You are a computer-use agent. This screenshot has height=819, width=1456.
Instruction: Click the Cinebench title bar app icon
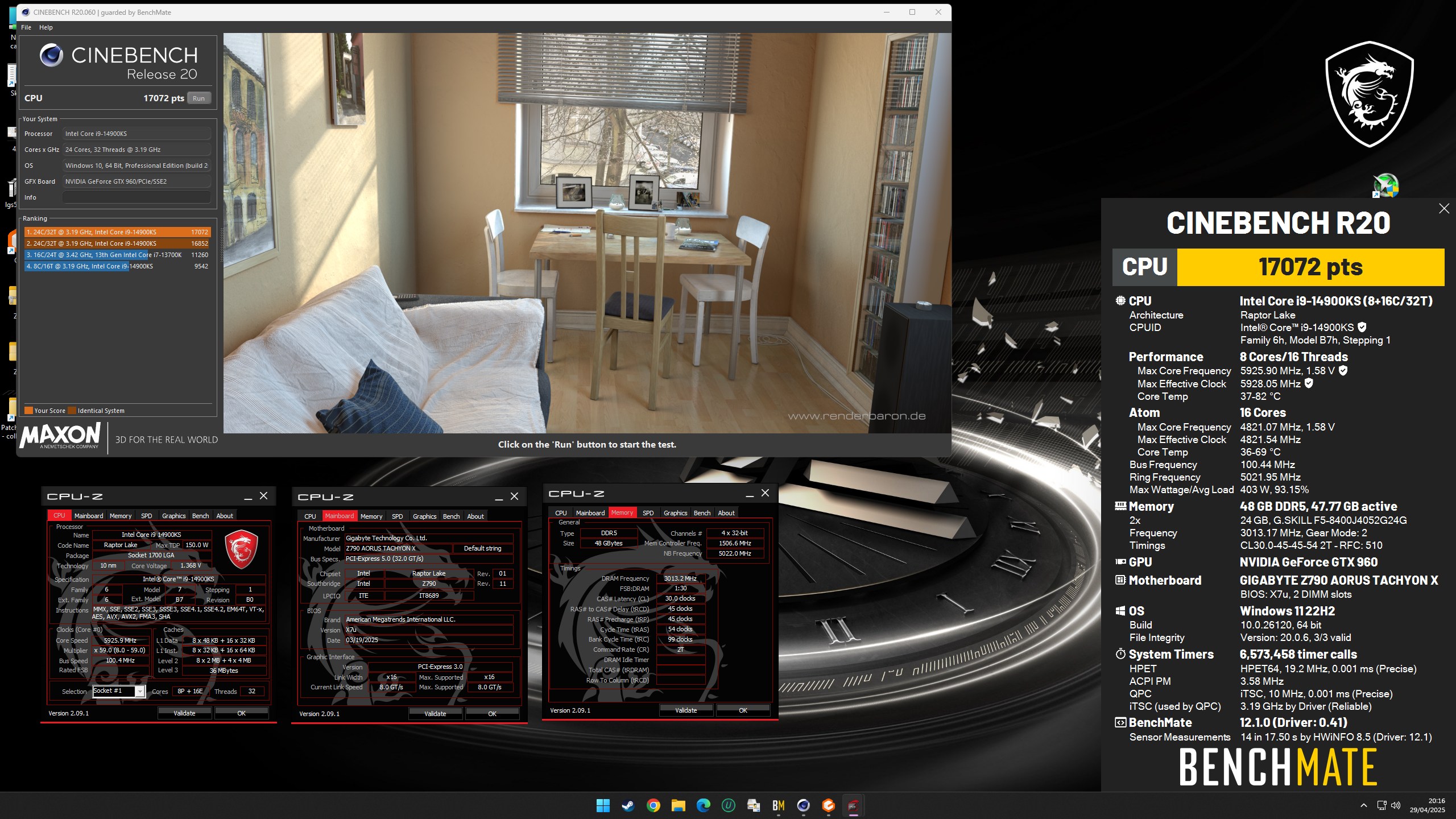[25, 12]
